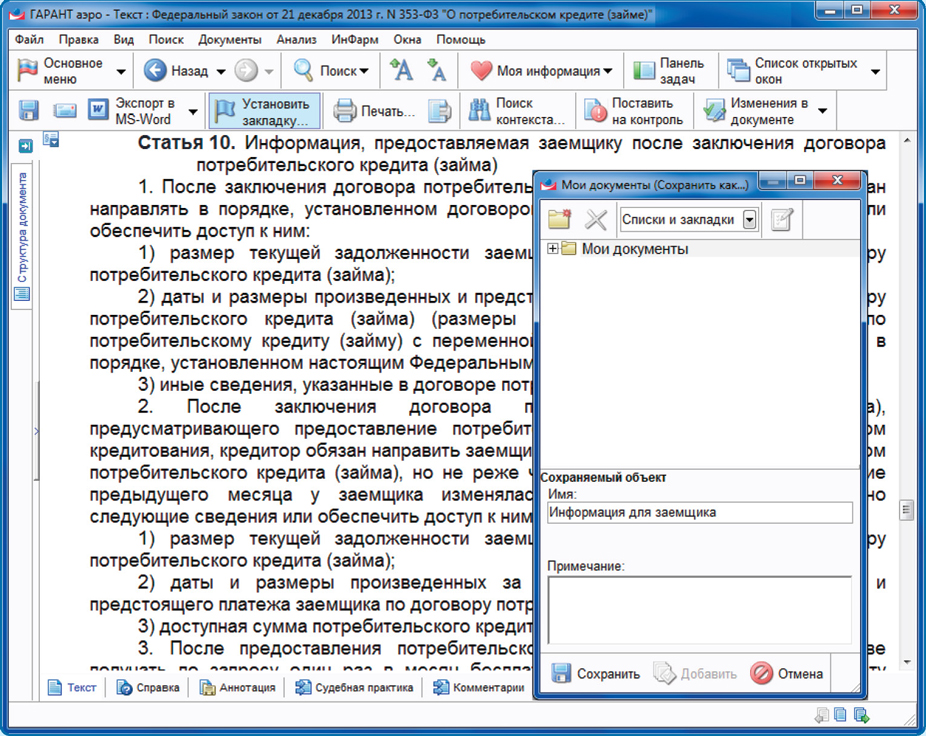The width and height of the screenshot is (926, 736).
Task: Toggle the Панель задач panel
Action: pyautogui.click(x=669, y=71)
